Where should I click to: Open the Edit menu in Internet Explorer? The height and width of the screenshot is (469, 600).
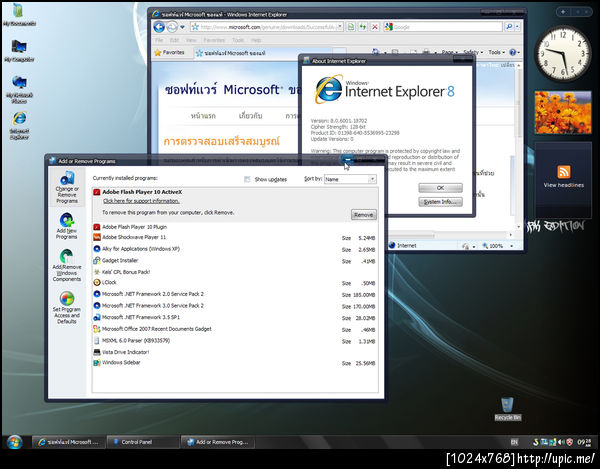[x=174, y=40]
